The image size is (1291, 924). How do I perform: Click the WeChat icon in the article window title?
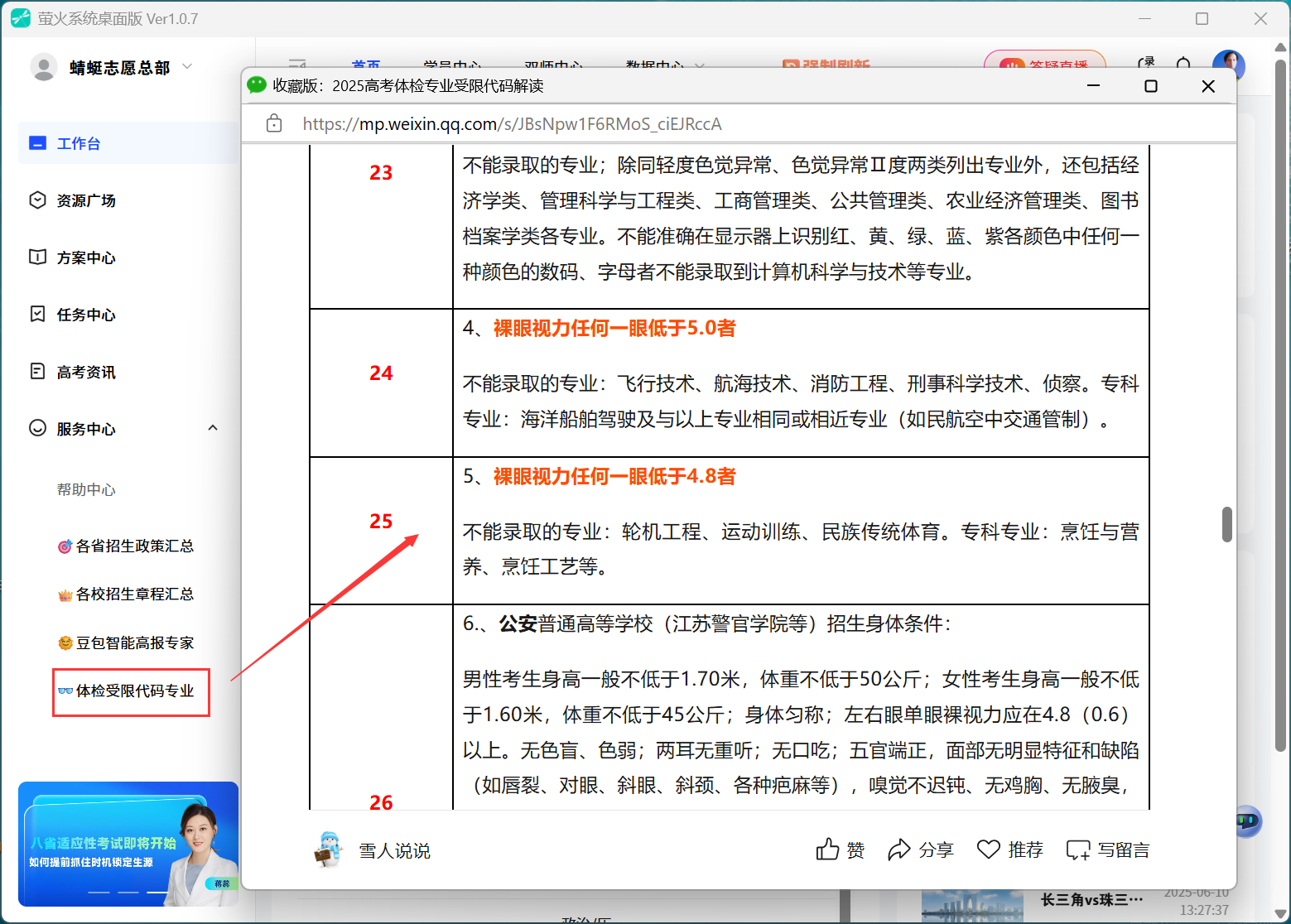(x=256, y=85)
